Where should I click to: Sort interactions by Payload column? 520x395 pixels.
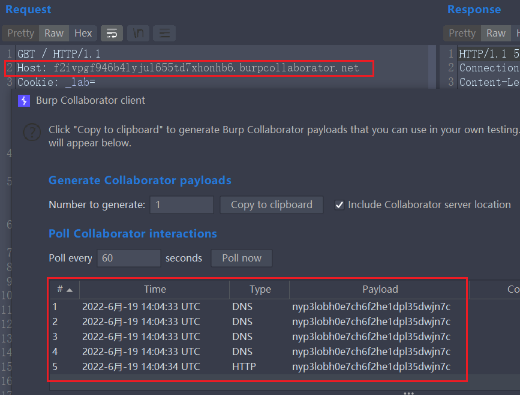coord(380,289)
